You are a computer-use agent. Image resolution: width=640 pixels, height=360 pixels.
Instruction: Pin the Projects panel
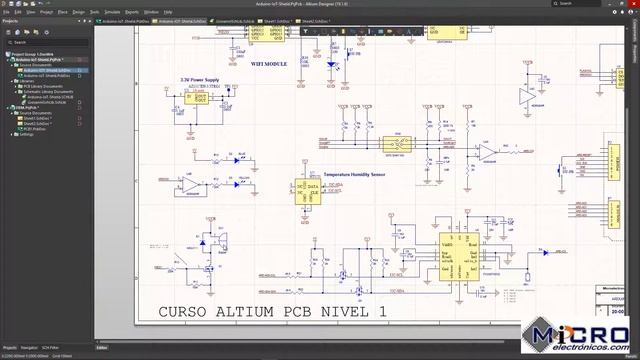click(x=84, y=21)
